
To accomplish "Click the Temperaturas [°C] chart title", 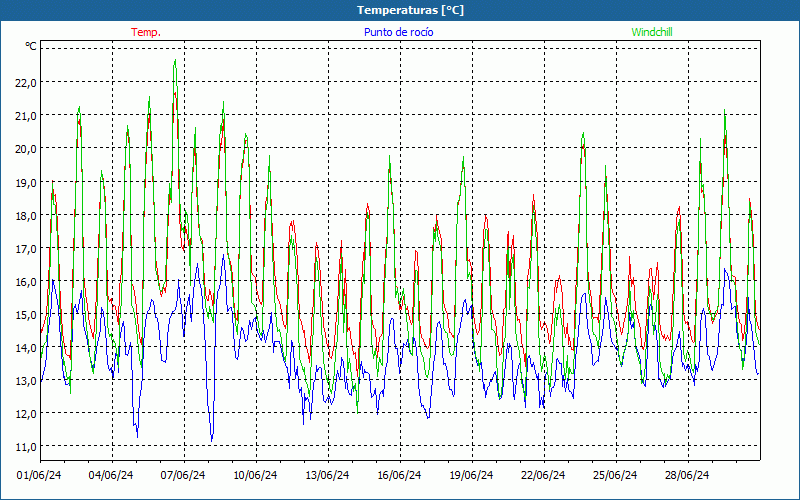I will point(410,10).
